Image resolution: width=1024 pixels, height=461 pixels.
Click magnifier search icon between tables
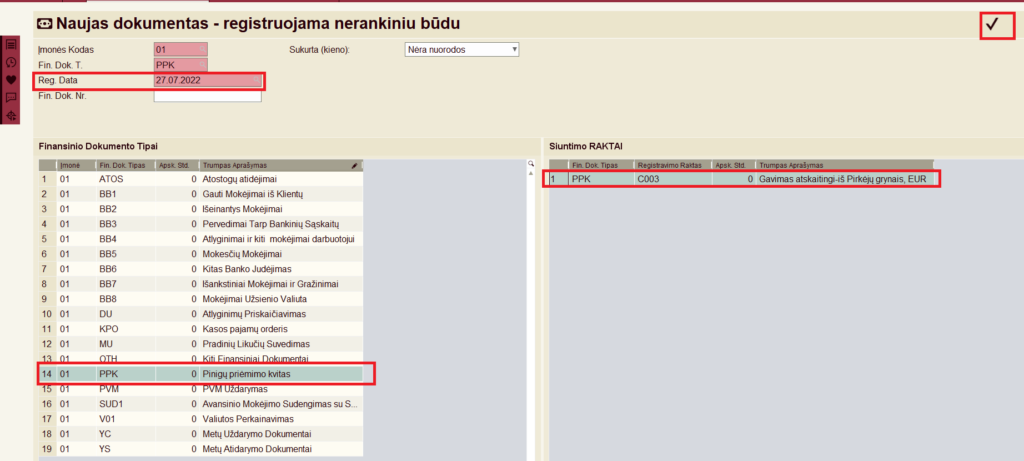point(531,164)
